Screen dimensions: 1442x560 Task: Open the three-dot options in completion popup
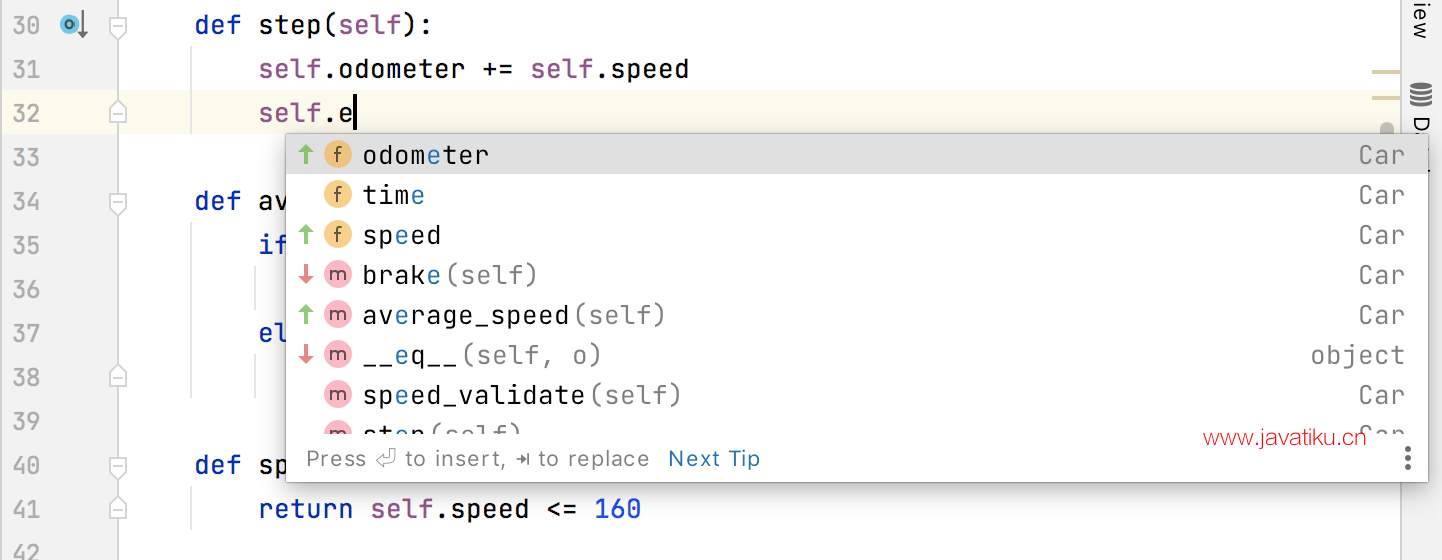coord(1407,458)
